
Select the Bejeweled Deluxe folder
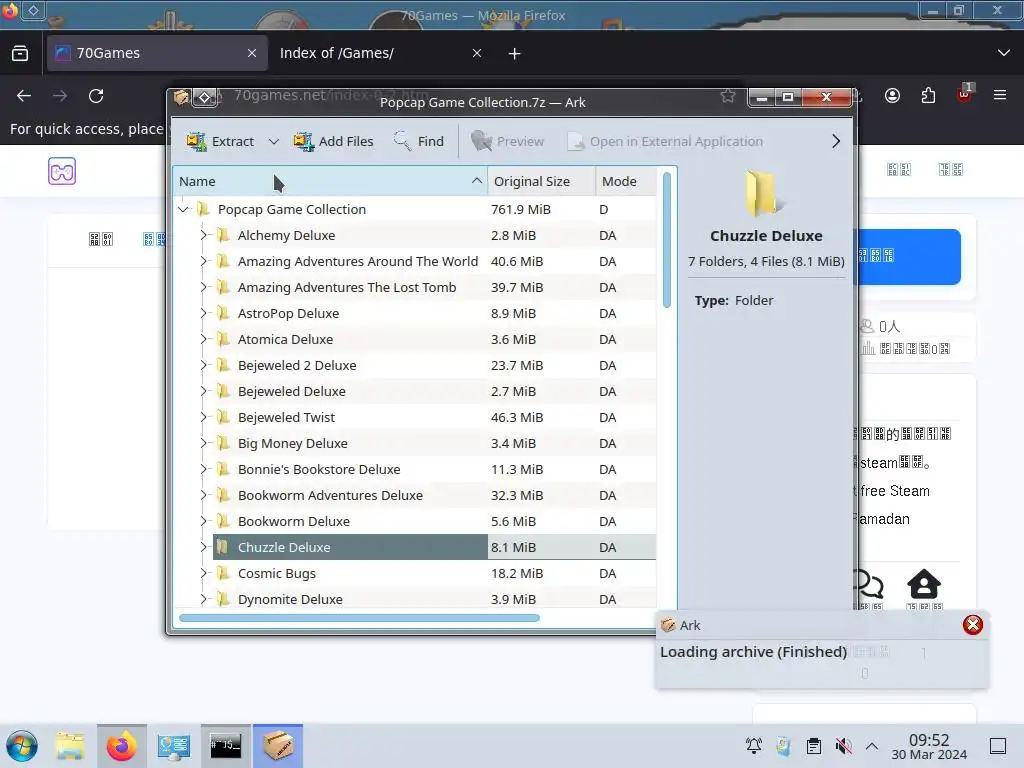291,391
